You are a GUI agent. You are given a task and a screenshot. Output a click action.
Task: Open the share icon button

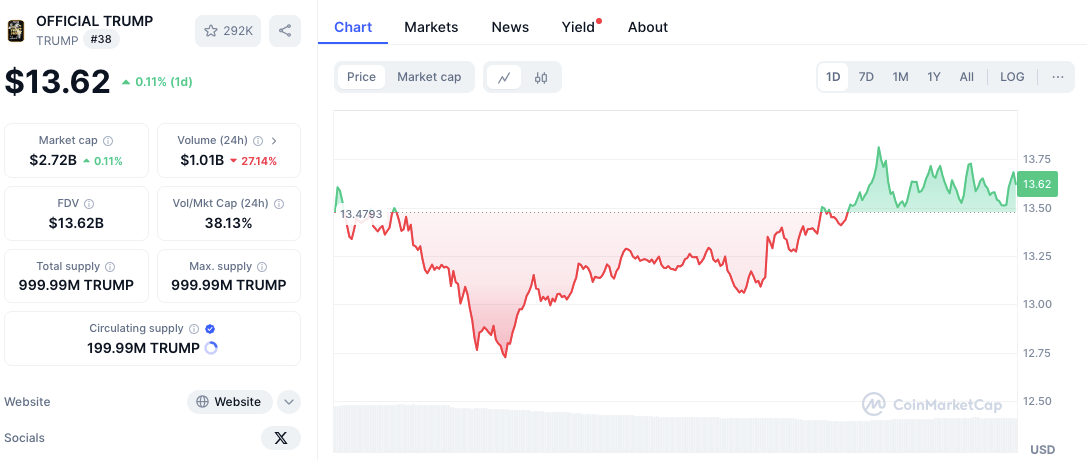[285, 30]
